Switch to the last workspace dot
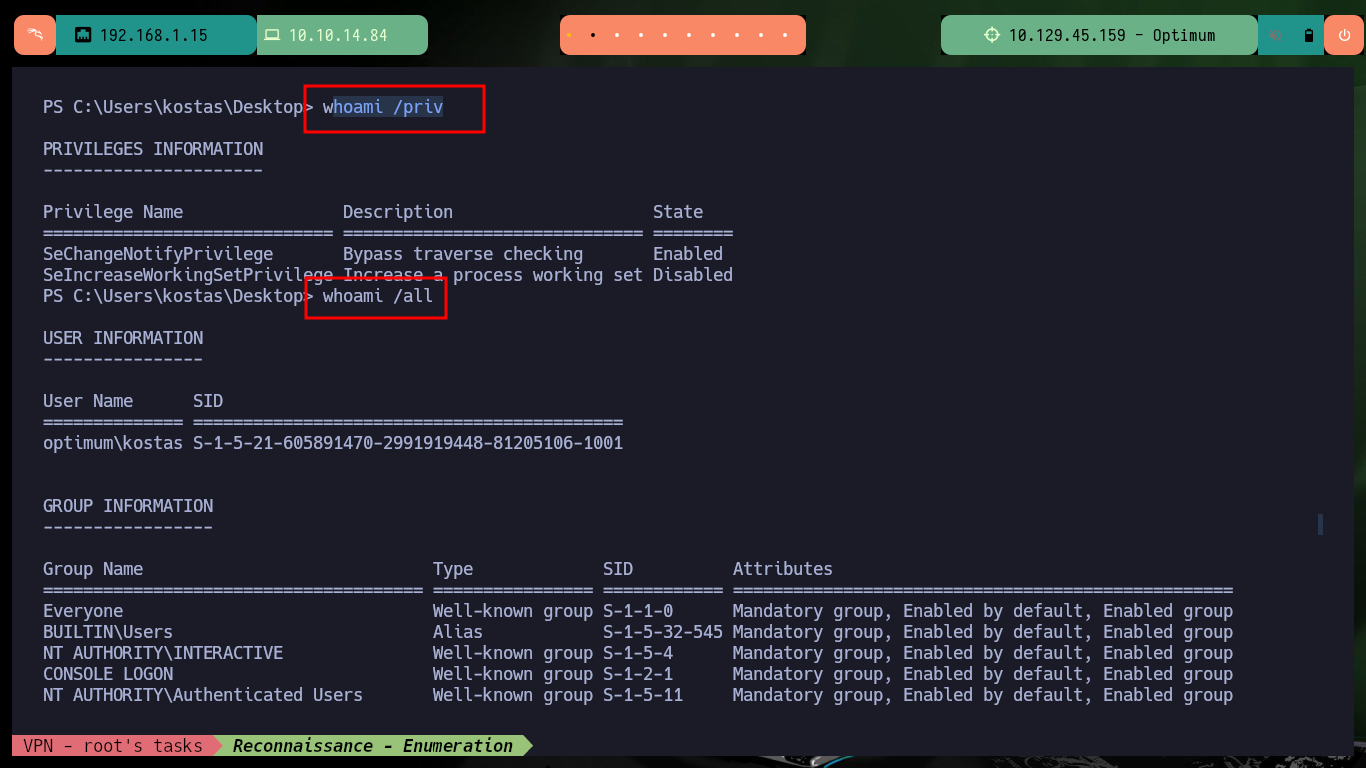This screenshot has height=768, width=1366. 787,35
